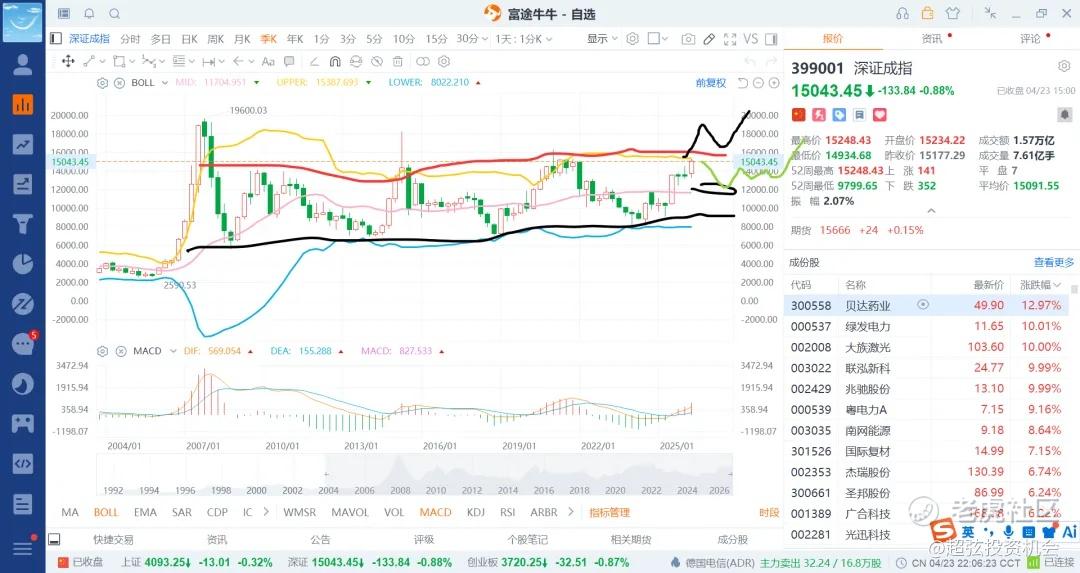Screen dimensions: 1080x573
Task: Open BOLL indicator settings gear
Action: pos(103,83)
